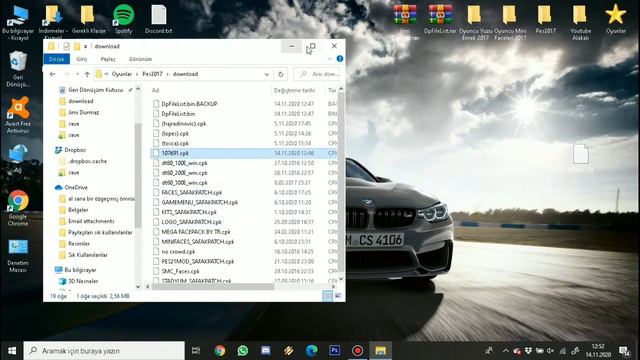Screen dimensions: 640x360
Task: Select Bu bilgisayar in the navigation pane
Action: click(x=80, y=270)
